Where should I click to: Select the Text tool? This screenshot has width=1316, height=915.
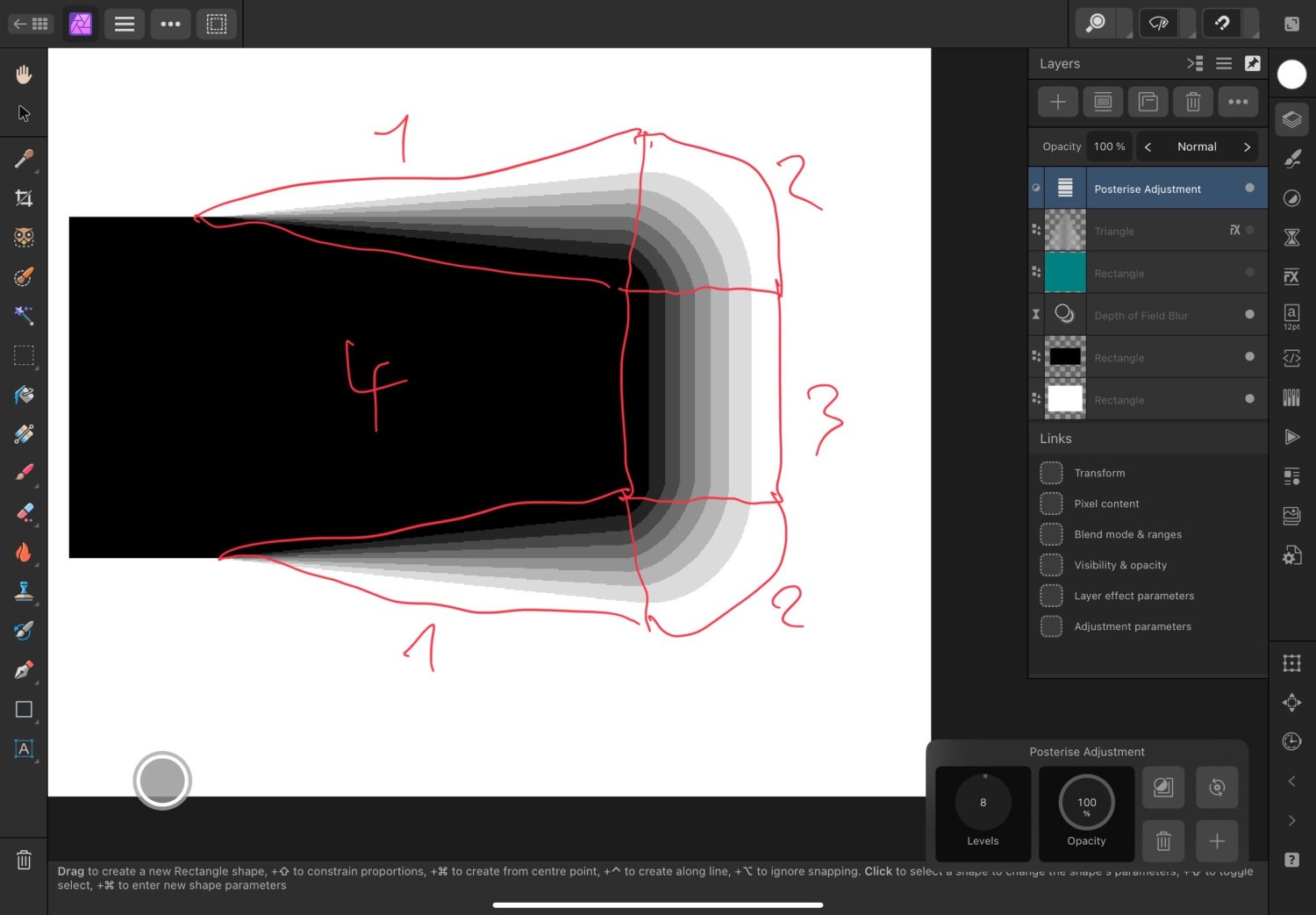24,748
